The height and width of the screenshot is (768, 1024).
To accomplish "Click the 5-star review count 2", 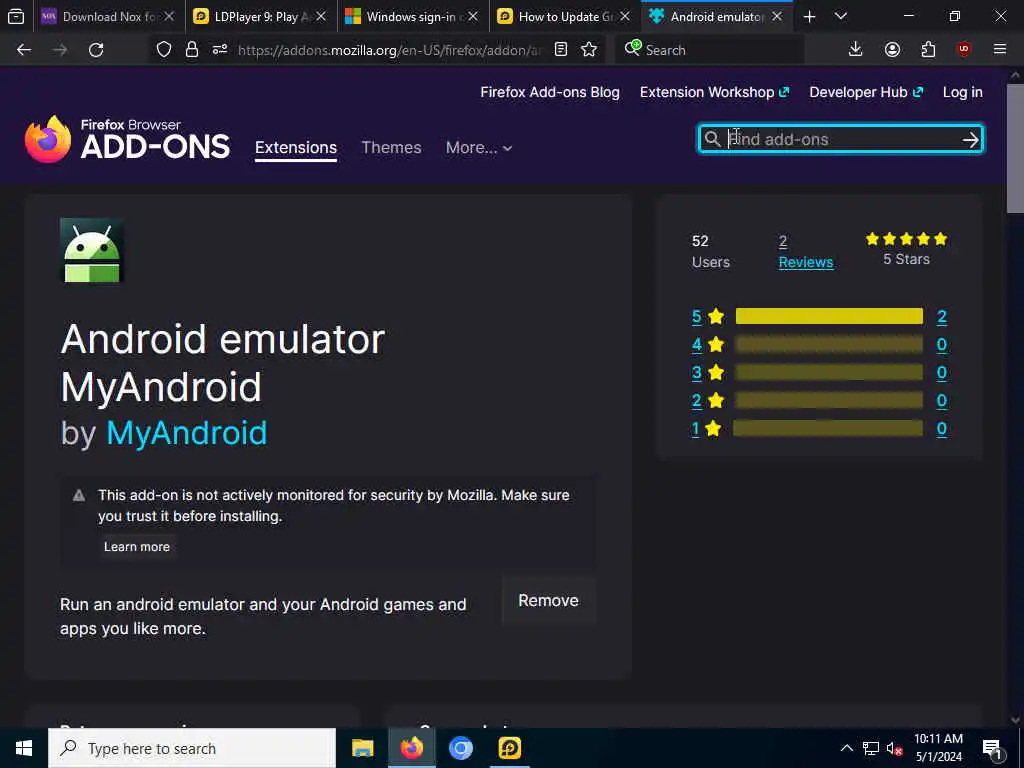I will pos(942,317).
